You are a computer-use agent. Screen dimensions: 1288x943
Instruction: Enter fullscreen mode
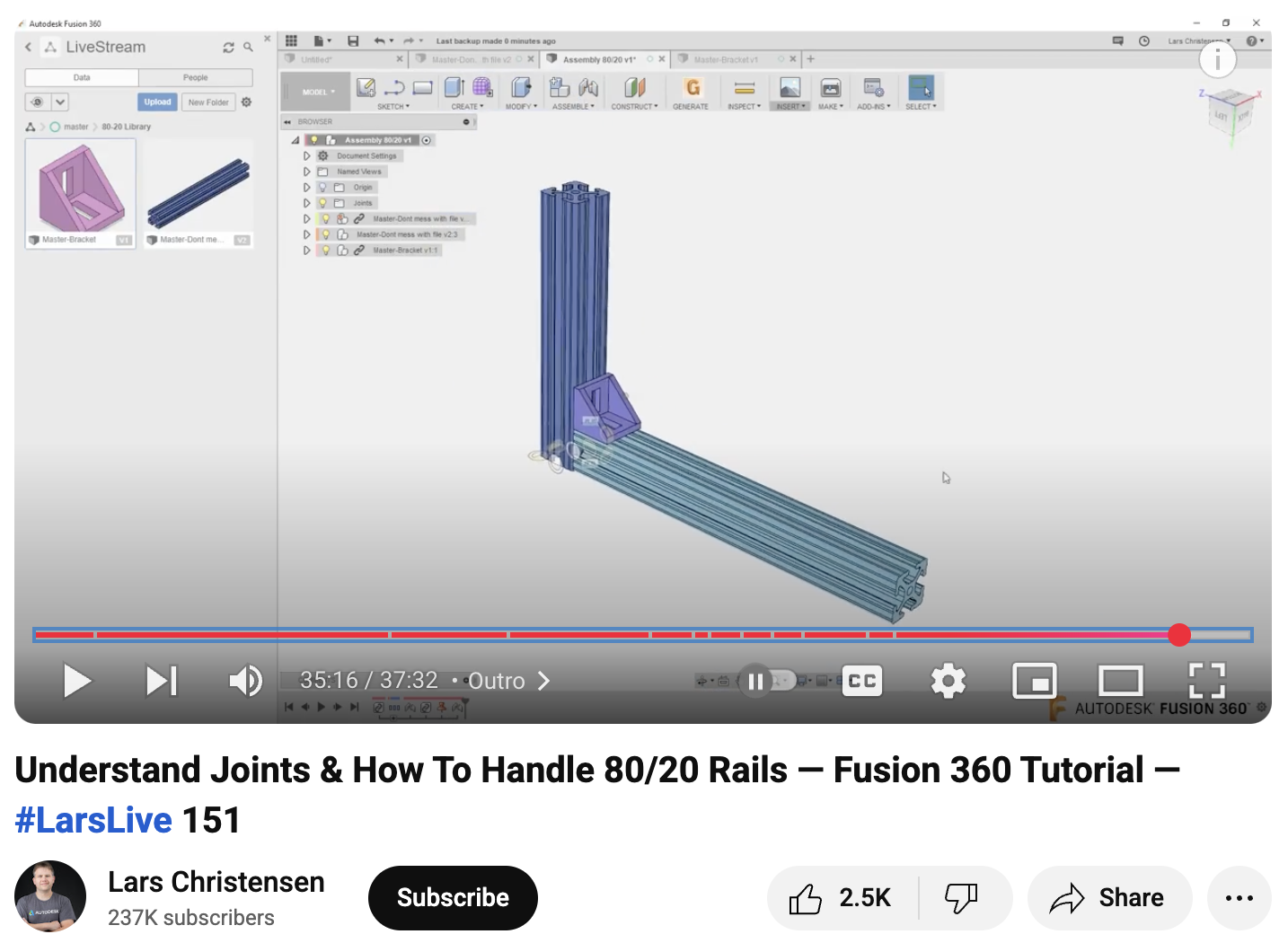click(1206, 681)
